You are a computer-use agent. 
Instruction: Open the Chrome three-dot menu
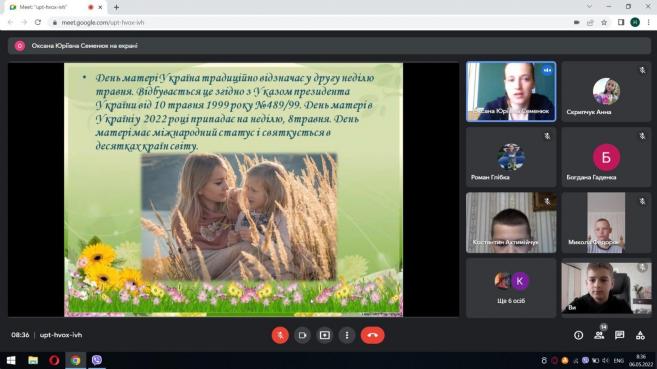649,22
